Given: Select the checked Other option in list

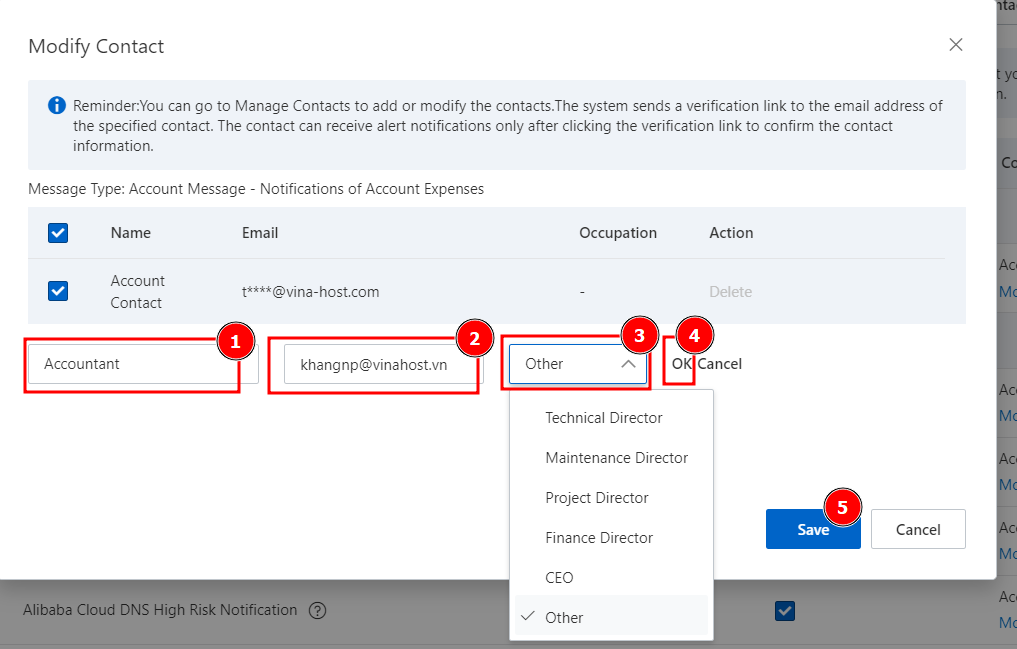Looking at the screenshot, I should click(564, 617).
